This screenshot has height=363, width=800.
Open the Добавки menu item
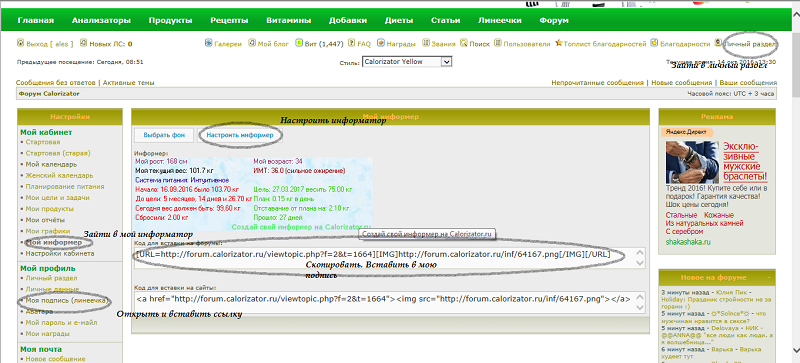[348, 21]
